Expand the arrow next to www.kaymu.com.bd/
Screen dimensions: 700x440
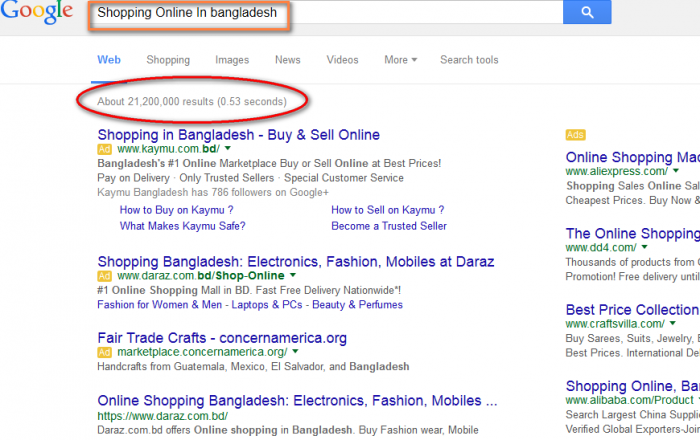click(228, 148)
